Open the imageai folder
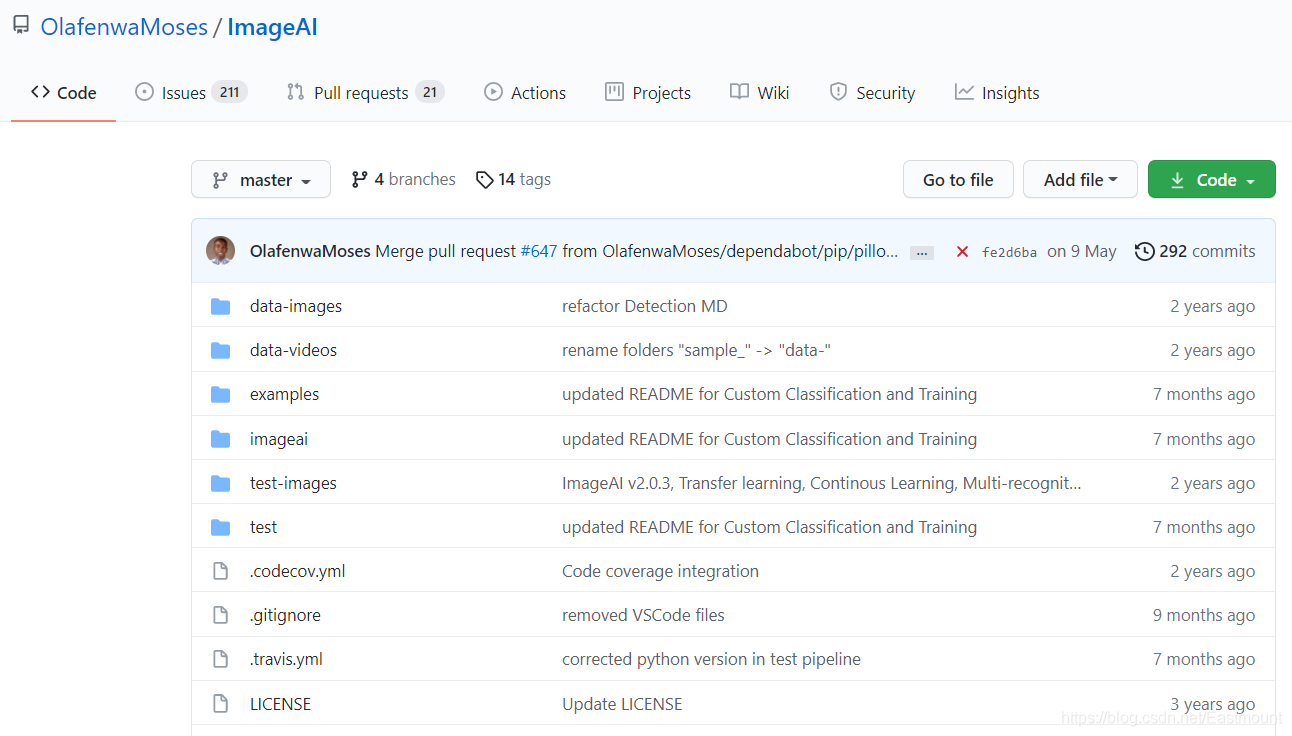This screenshot has width=1292, height=736. pos(279,439)
